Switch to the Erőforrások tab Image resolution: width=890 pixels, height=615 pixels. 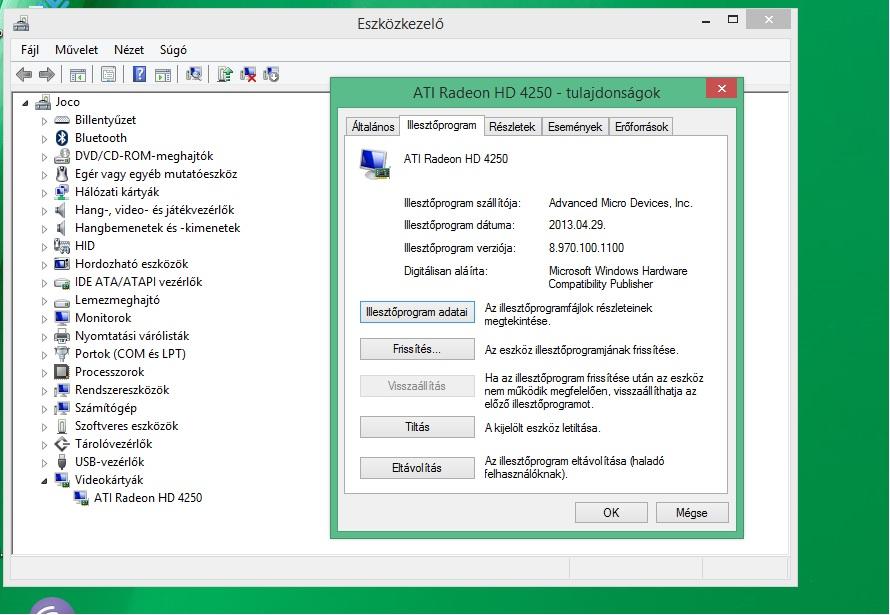pos(641,127)
